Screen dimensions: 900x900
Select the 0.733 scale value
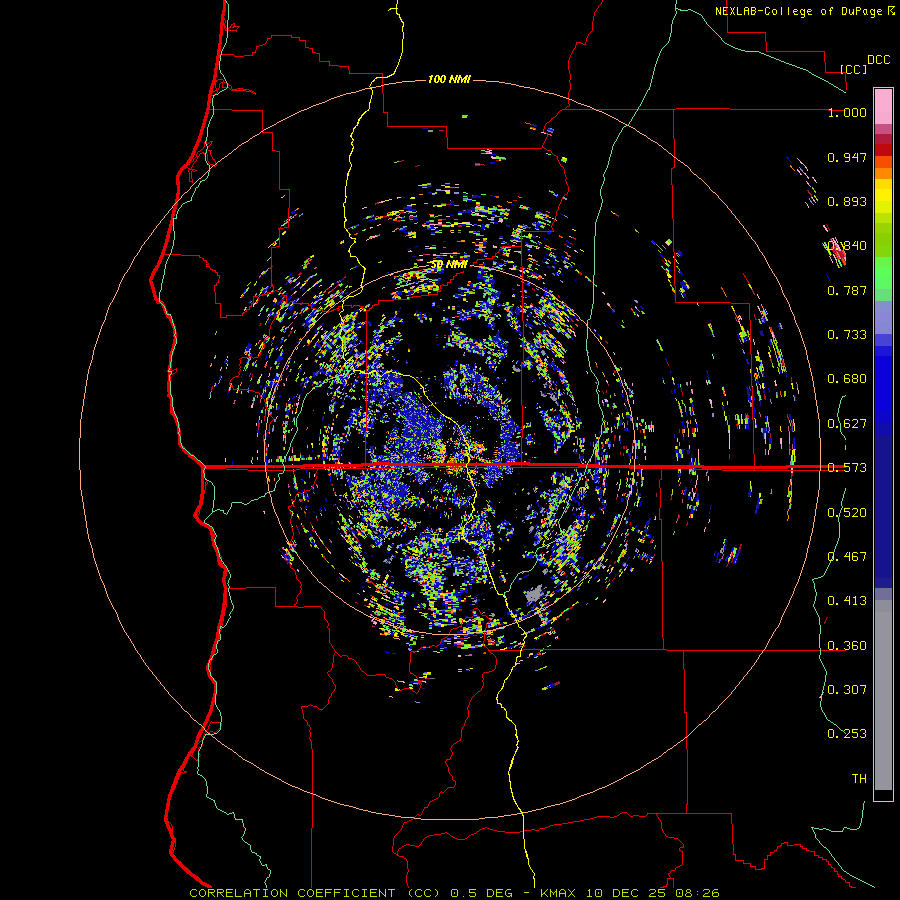847,335
